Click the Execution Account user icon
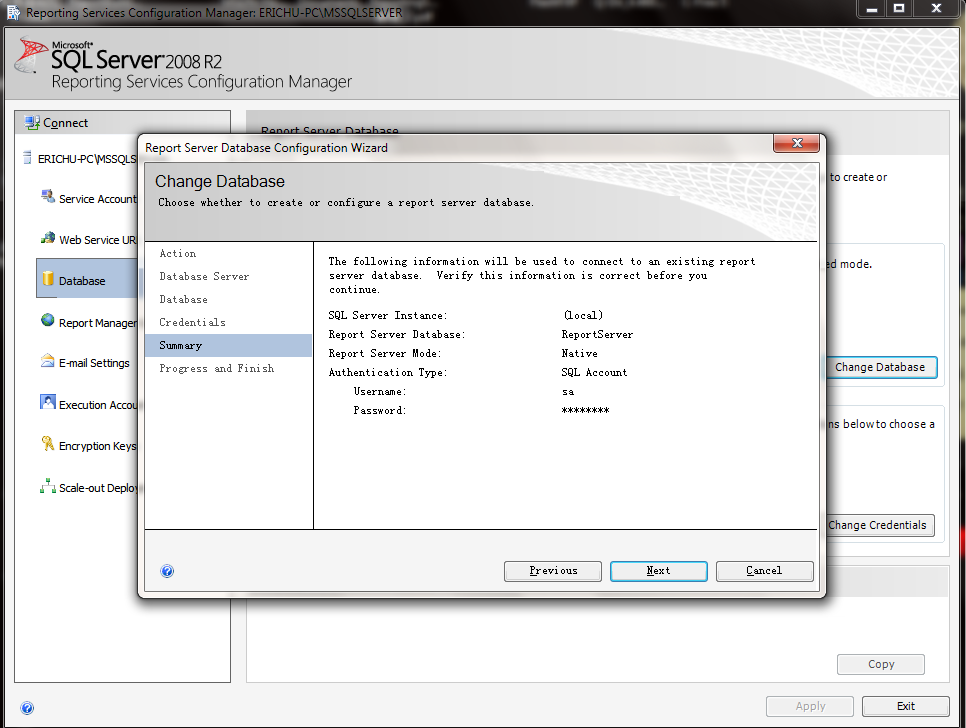Screen dimensions: 966x728 (47, 402)
